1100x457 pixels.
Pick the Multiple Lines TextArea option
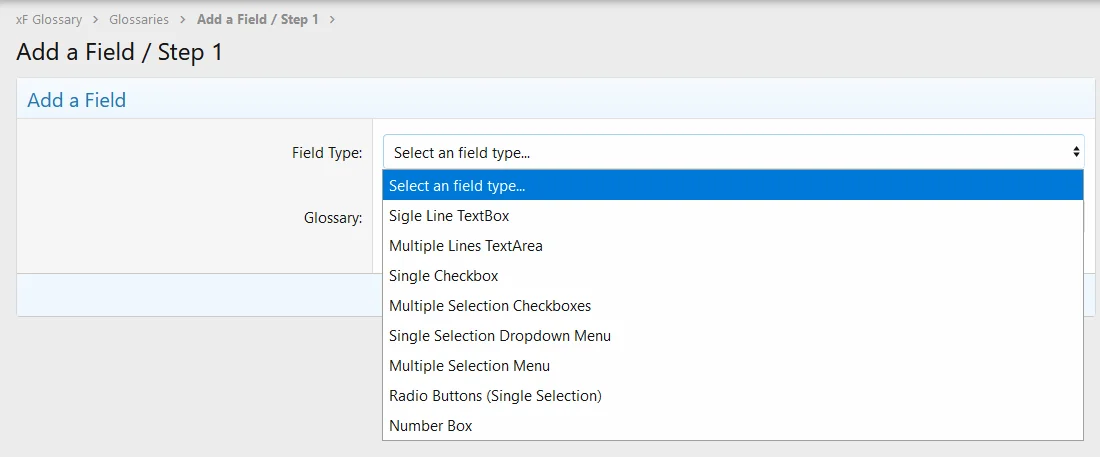466,246
